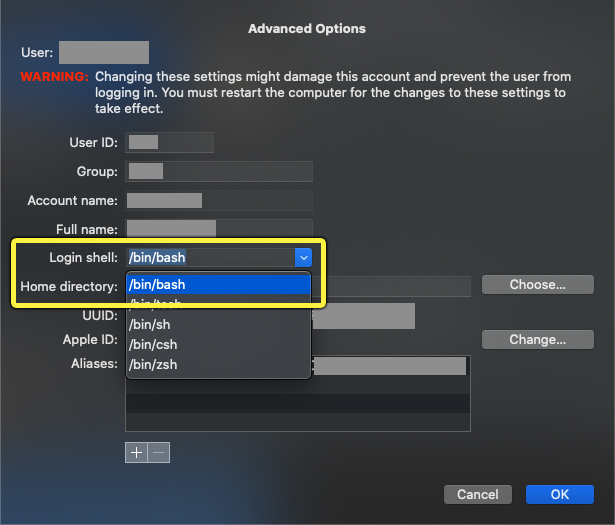The width and height of the screenshot is (615, 525).
Task: Choose /bin/csh in the dropdown list
Action: tap(218, 344)
